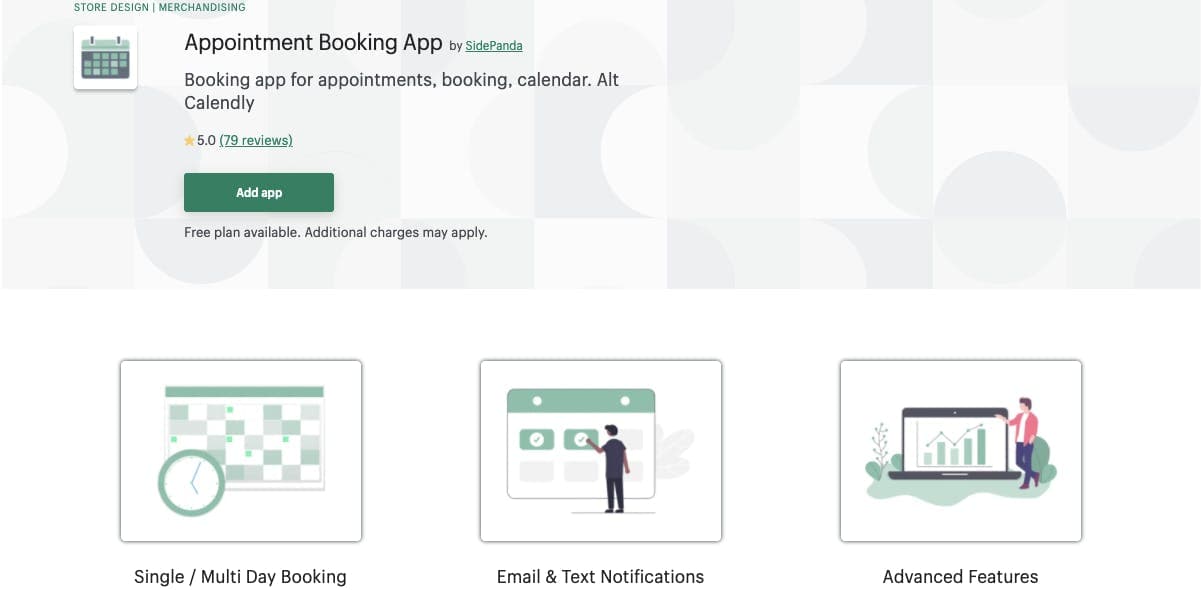Image resolution: width=1201 pixels, height=590 pixels.
Task: Visit the SidePanda developer page
Action: (x=493, y=45)
